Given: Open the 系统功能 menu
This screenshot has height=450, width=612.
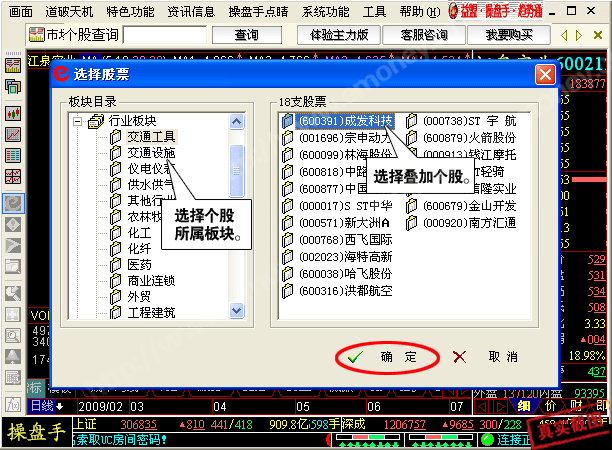Looking at the screenshot, I should click(326, 12).
